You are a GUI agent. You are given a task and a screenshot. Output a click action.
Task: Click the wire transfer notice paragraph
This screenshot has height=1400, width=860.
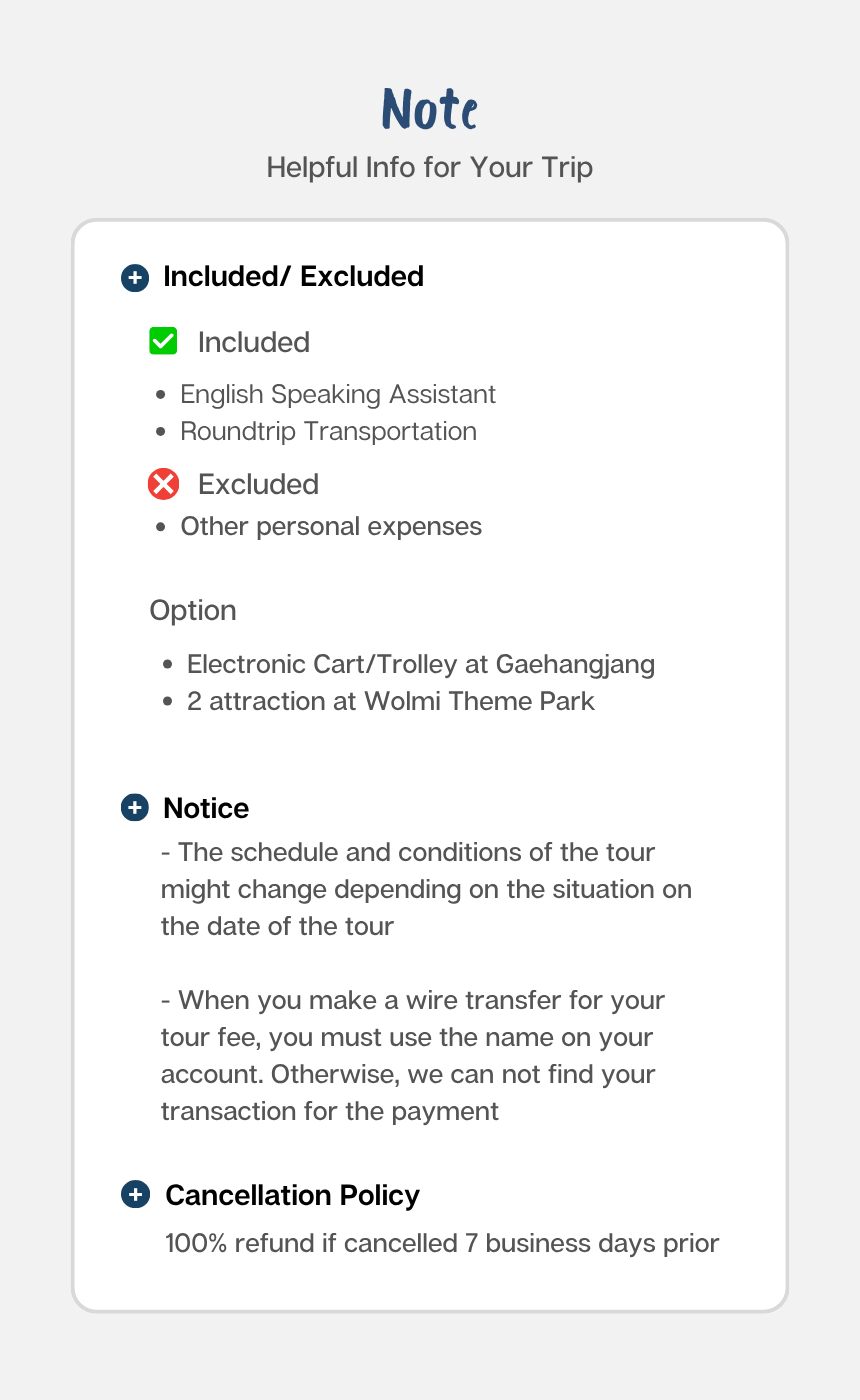click(413, 1055)
